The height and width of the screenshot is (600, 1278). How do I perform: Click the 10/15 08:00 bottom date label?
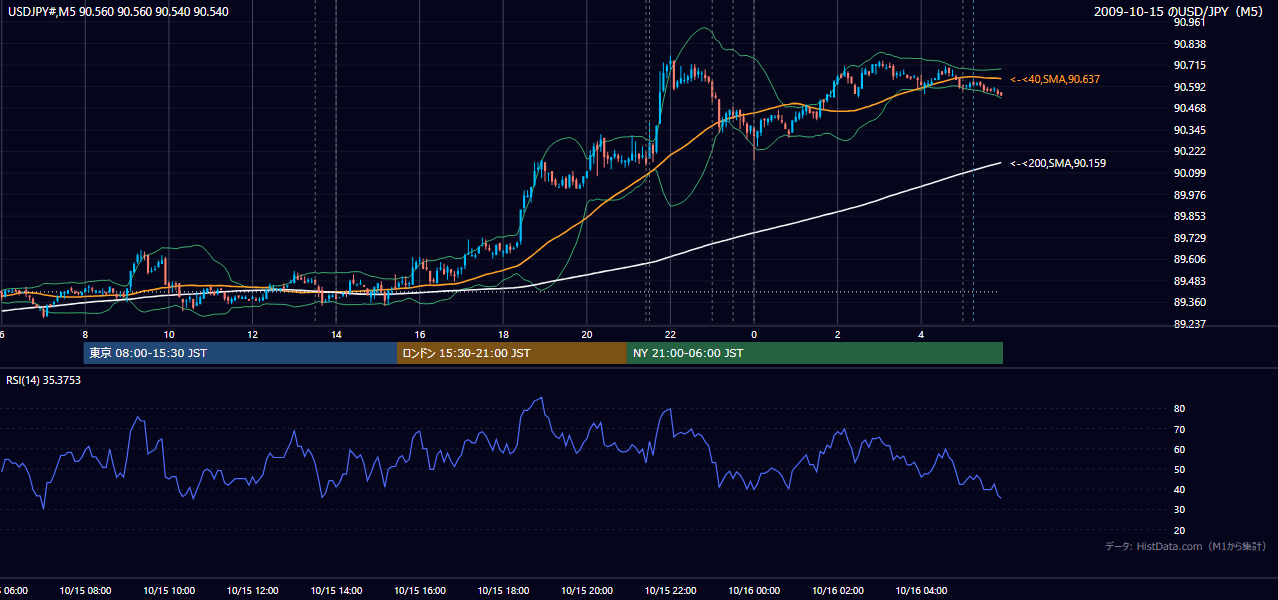coord(85,590)
